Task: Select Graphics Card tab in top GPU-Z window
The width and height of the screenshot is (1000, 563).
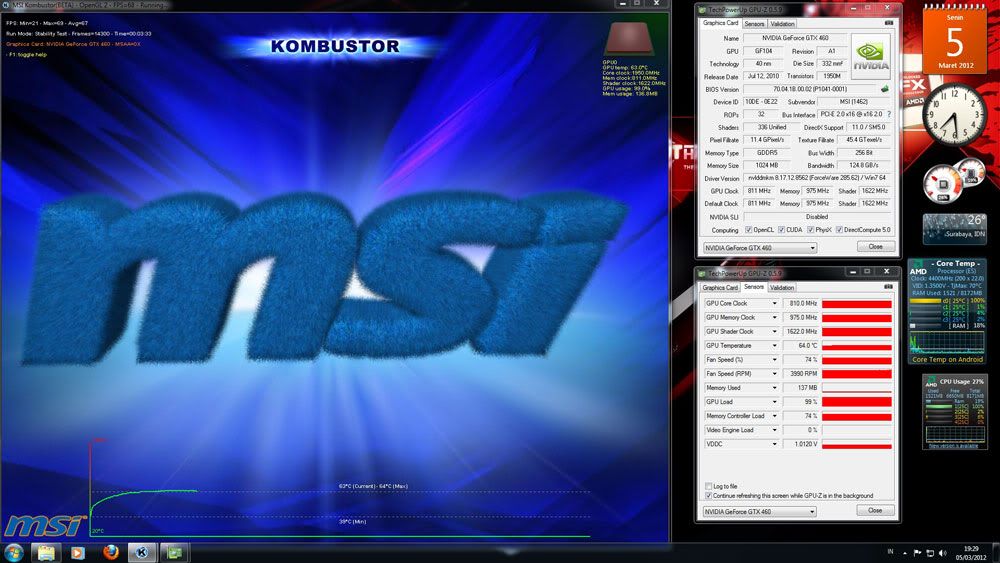Action: pyautogui.click(x=720, y=23)
